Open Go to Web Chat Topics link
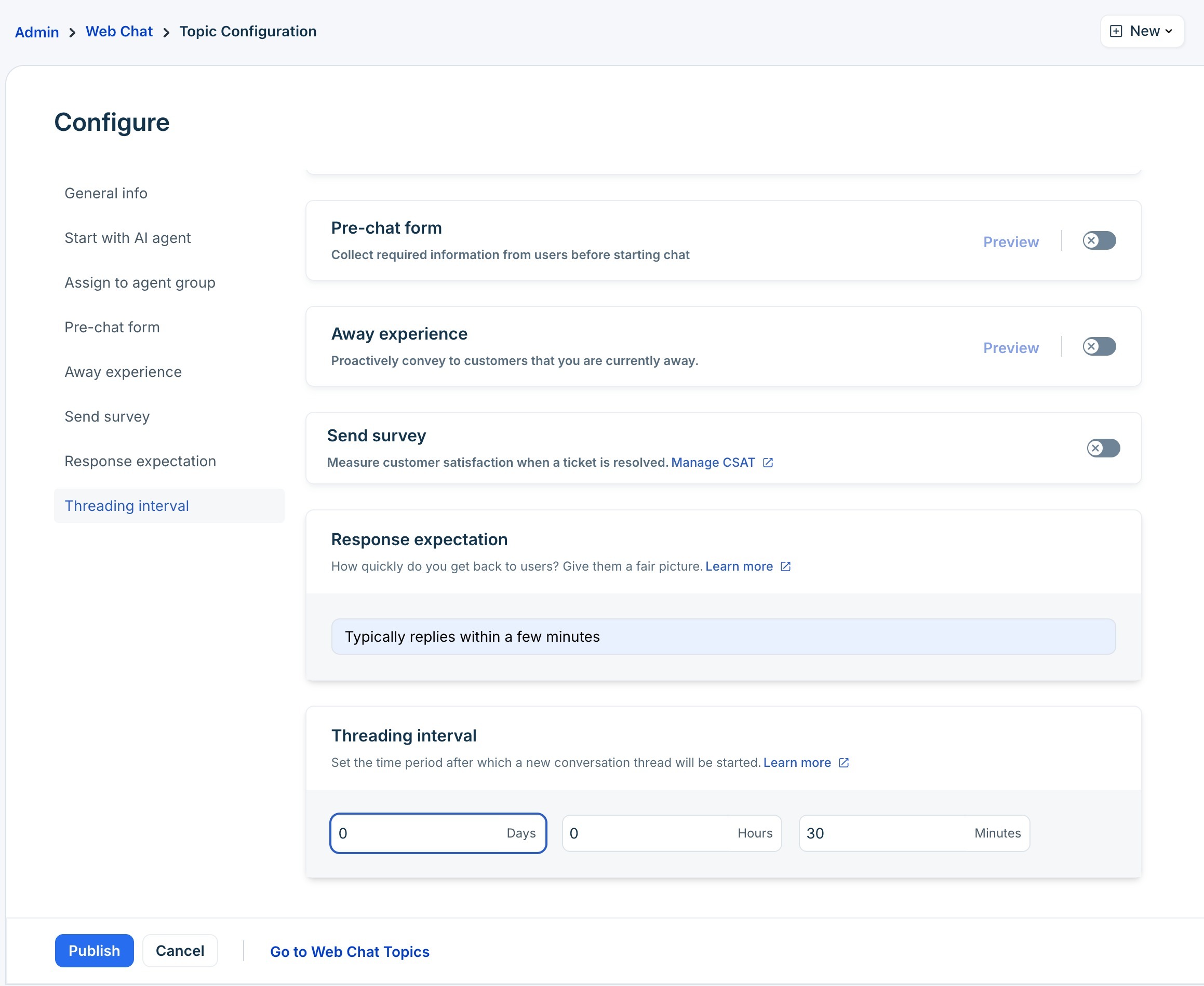Screen dimensions: 1204x986 point(350,952)
